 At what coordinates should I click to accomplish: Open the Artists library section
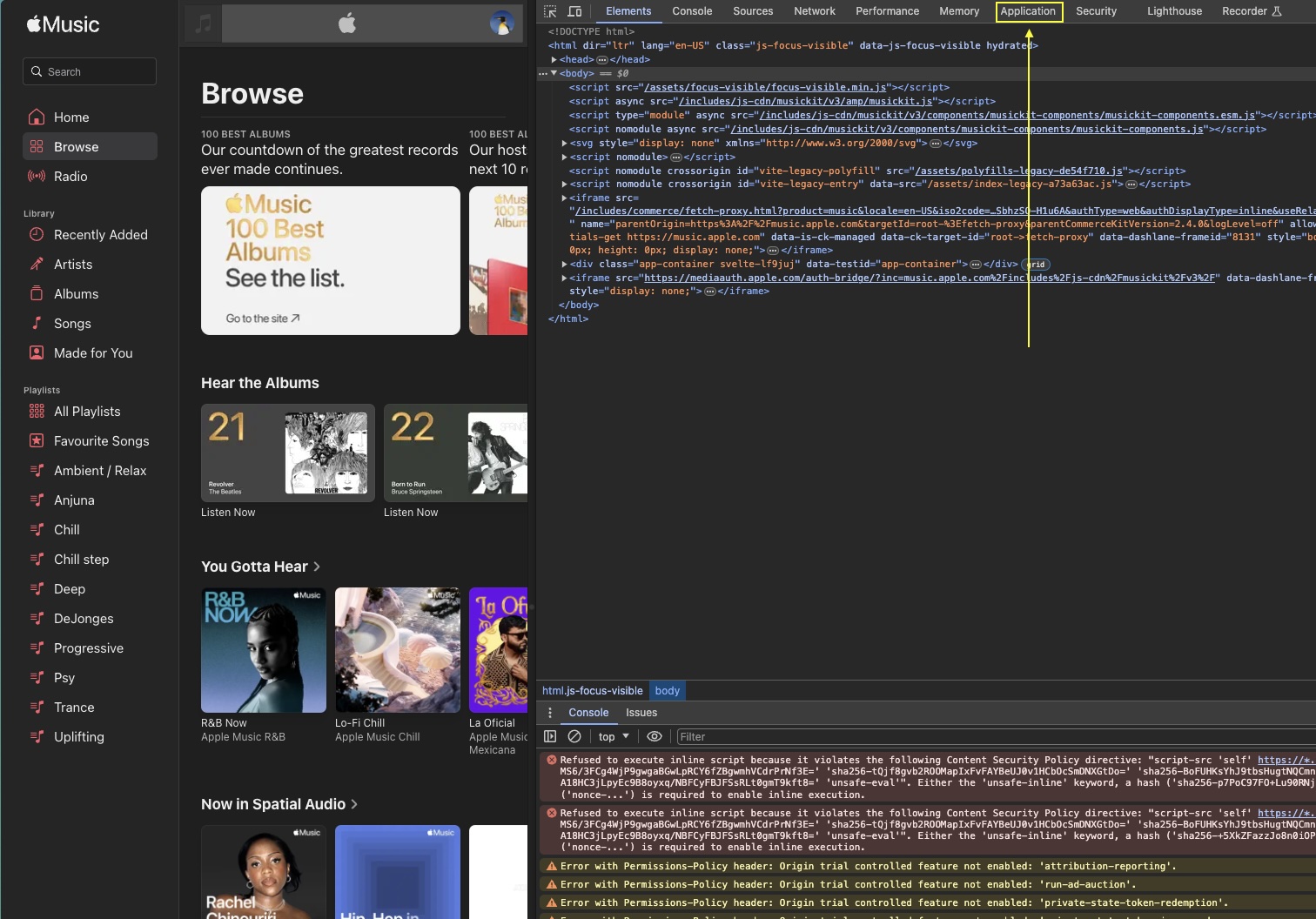[73, 265]
